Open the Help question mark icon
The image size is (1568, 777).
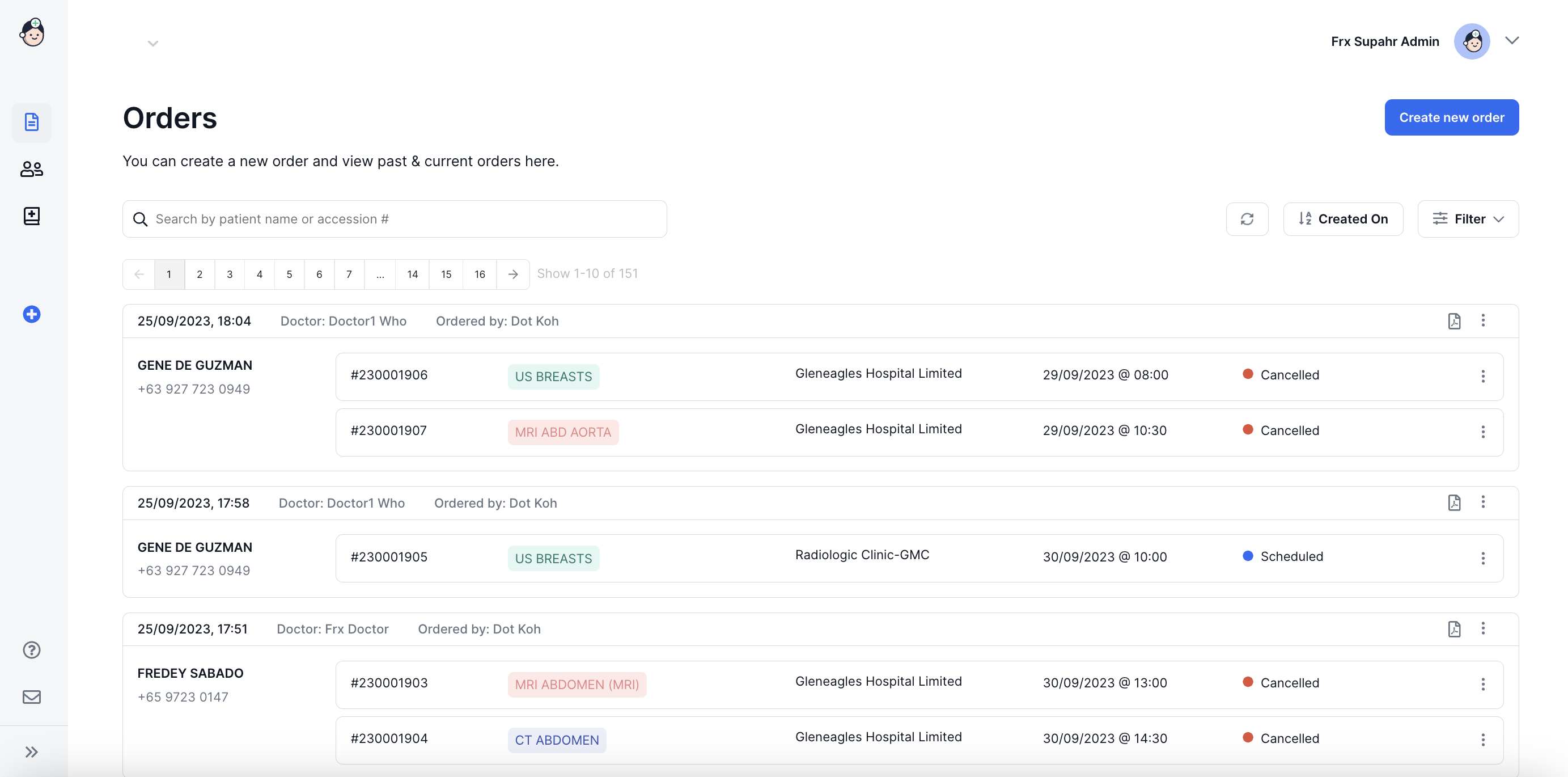[32, 650]
